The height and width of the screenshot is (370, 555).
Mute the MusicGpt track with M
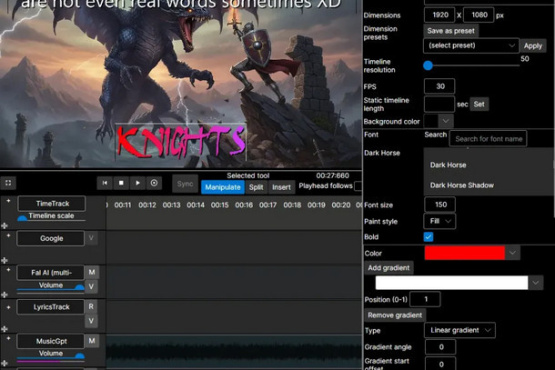pyautogui.click(x=92, y=341)
